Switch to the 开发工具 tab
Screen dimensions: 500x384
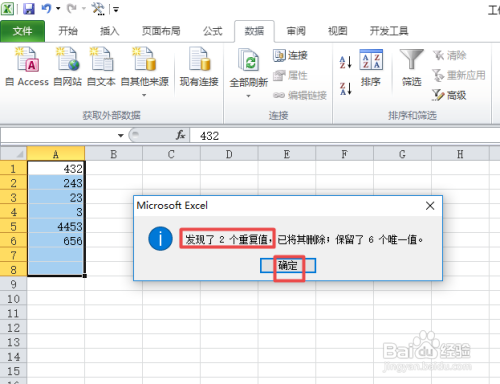(389, 31)
